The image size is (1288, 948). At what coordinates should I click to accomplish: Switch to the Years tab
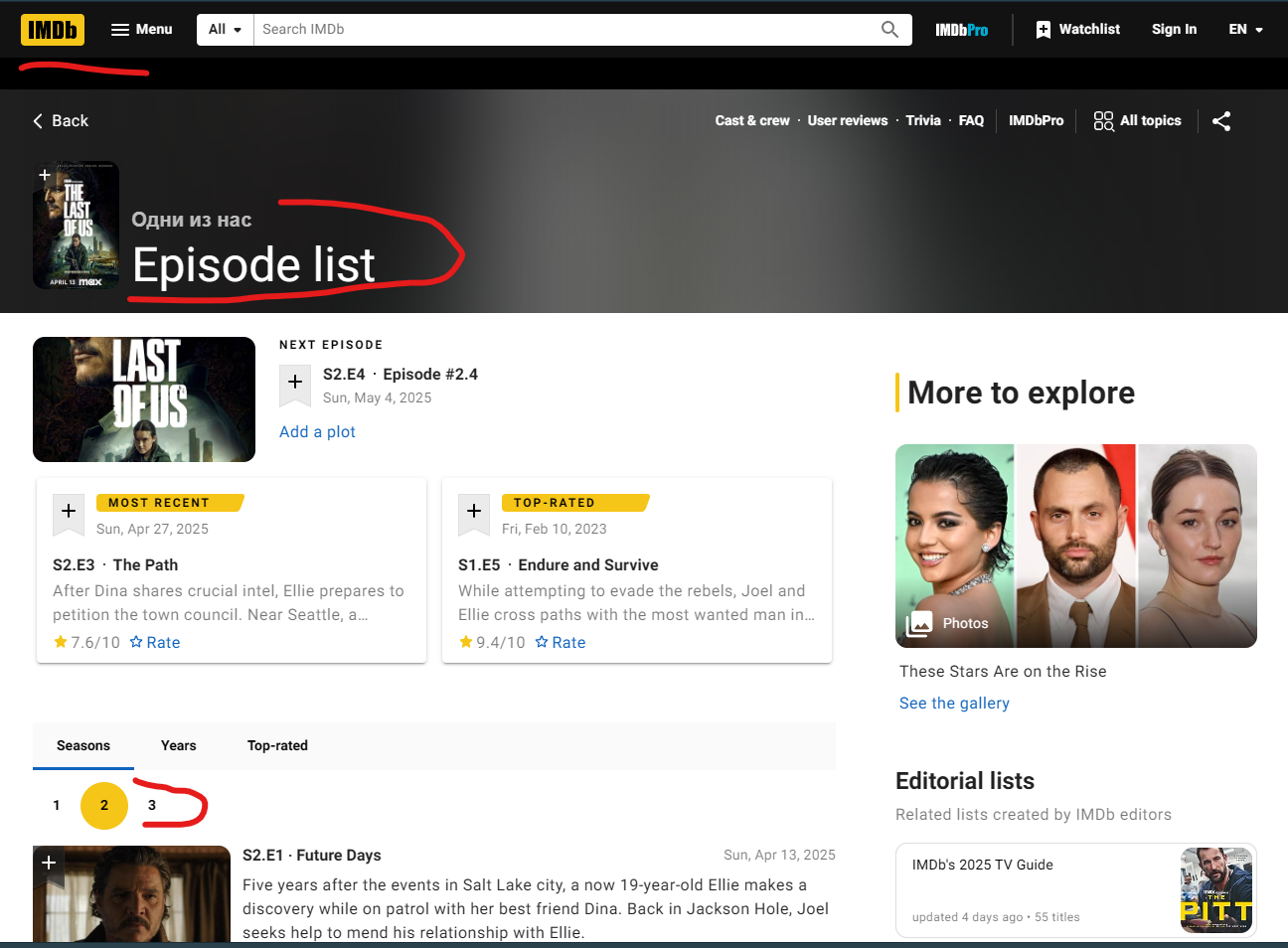179,745
